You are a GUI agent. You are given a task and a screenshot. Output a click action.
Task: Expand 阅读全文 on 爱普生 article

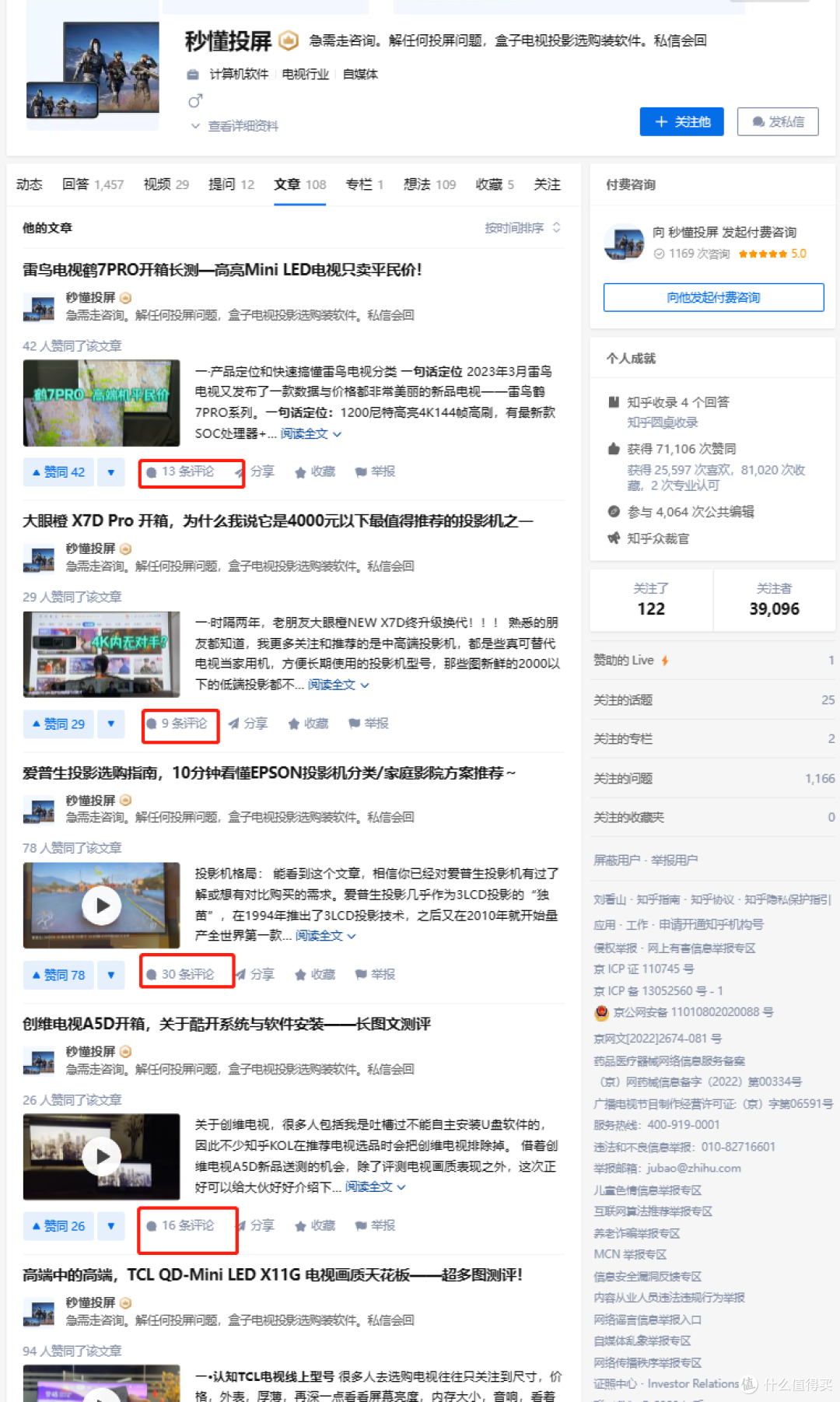pyautogui.click(x=326, y=936)
